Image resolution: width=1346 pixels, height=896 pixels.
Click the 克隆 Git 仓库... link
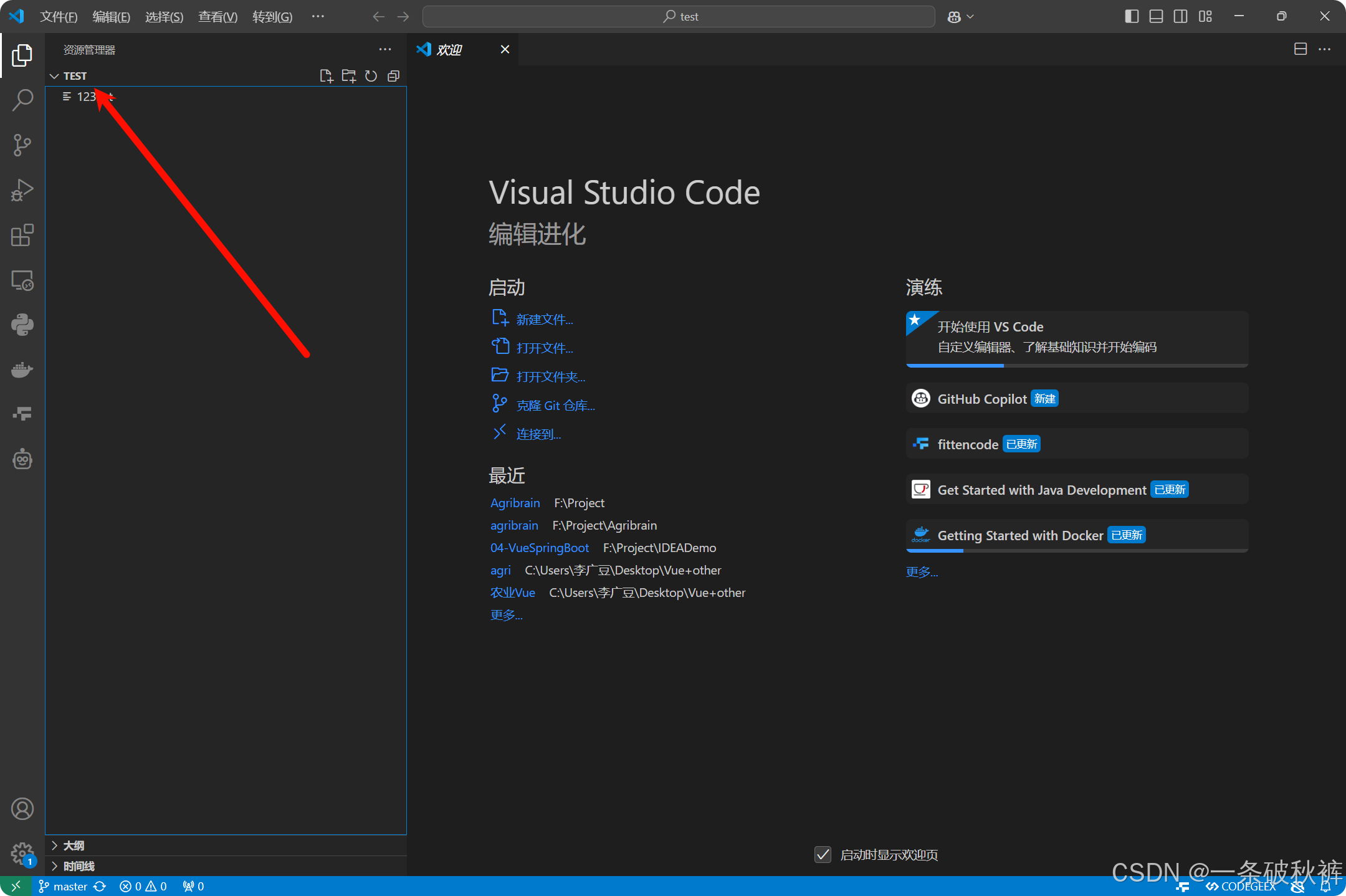[x=556, y=406]
